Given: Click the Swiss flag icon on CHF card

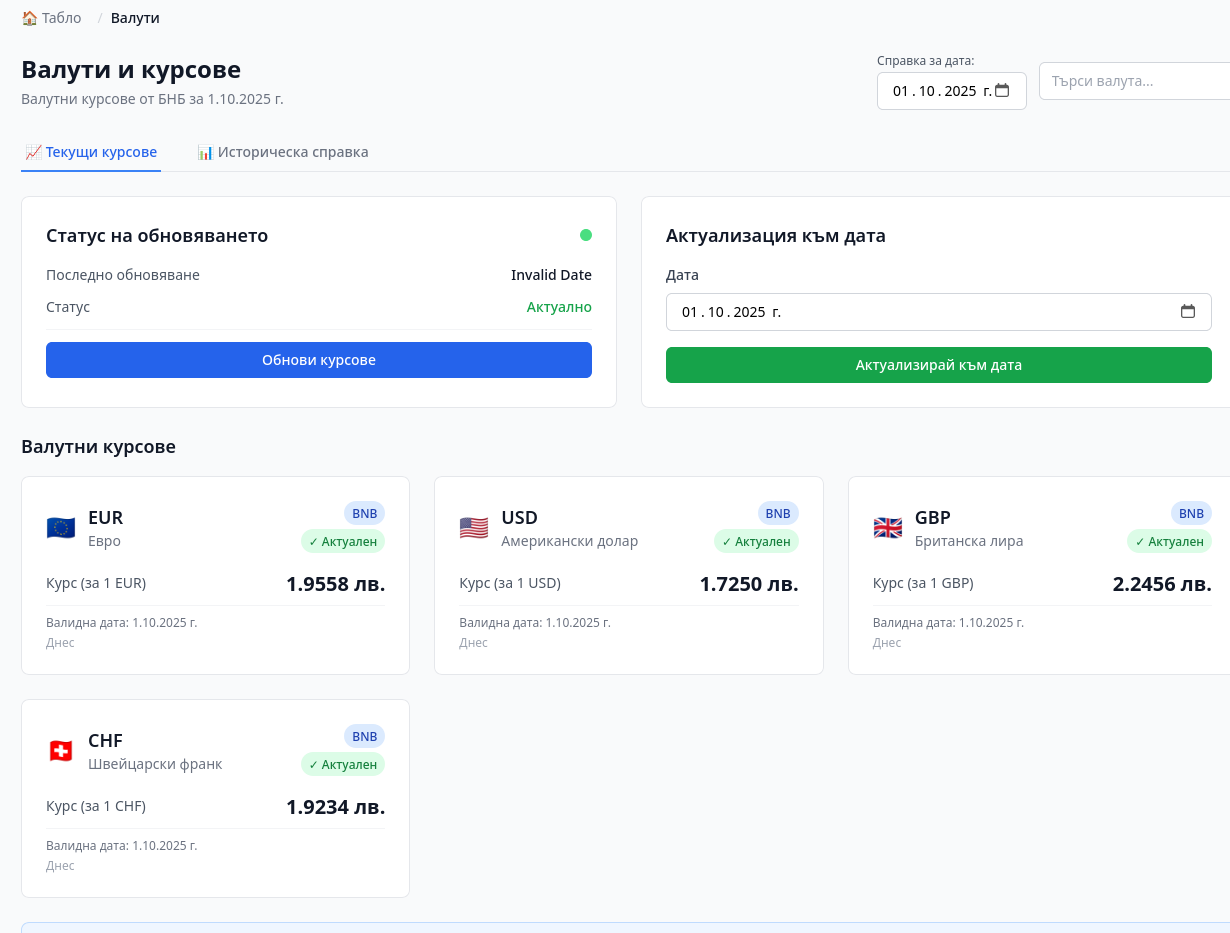Looking at the screenshot, I should [61, 751].
